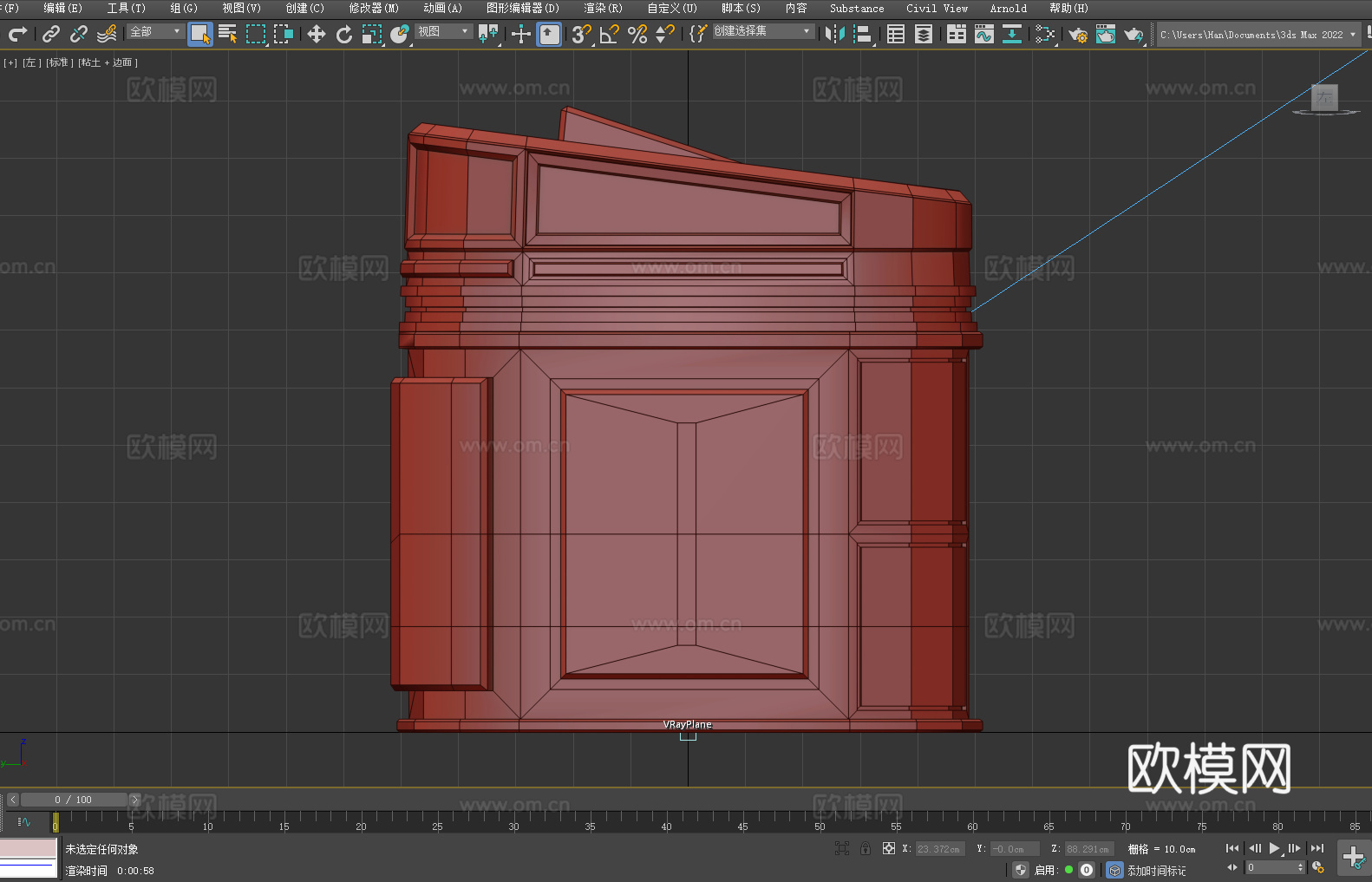Open the 渲染(R) menu
The image size is (1372, 882).
coord(604,8)
